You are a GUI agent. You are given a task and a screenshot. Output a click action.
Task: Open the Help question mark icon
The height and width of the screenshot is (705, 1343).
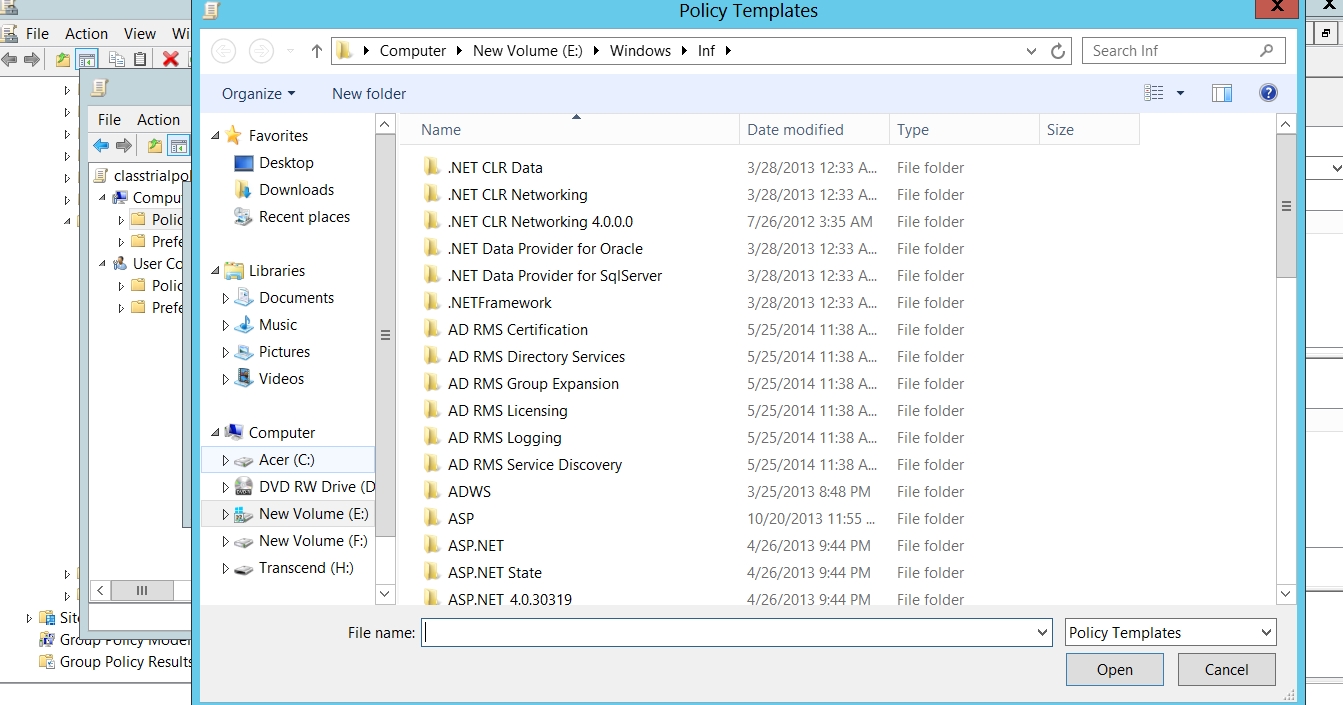[x=1268, y=93]
